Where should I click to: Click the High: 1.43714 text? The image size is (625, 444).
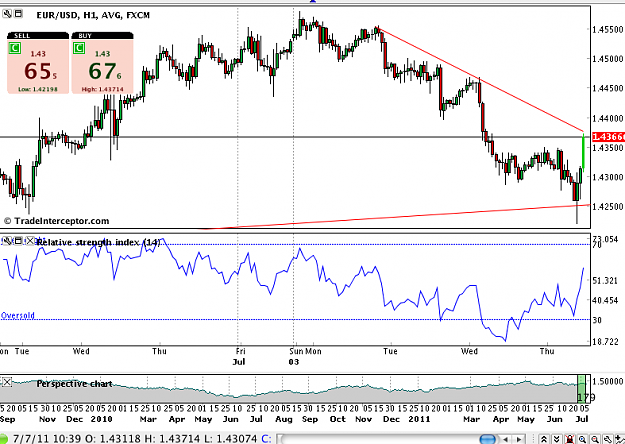(x=102, y=89)
